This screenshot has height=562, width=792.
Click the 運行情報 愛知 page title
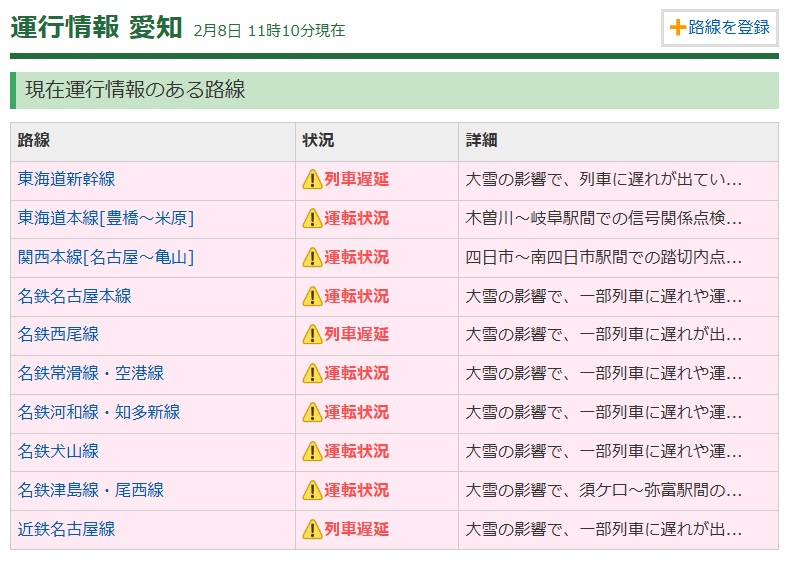96,27
